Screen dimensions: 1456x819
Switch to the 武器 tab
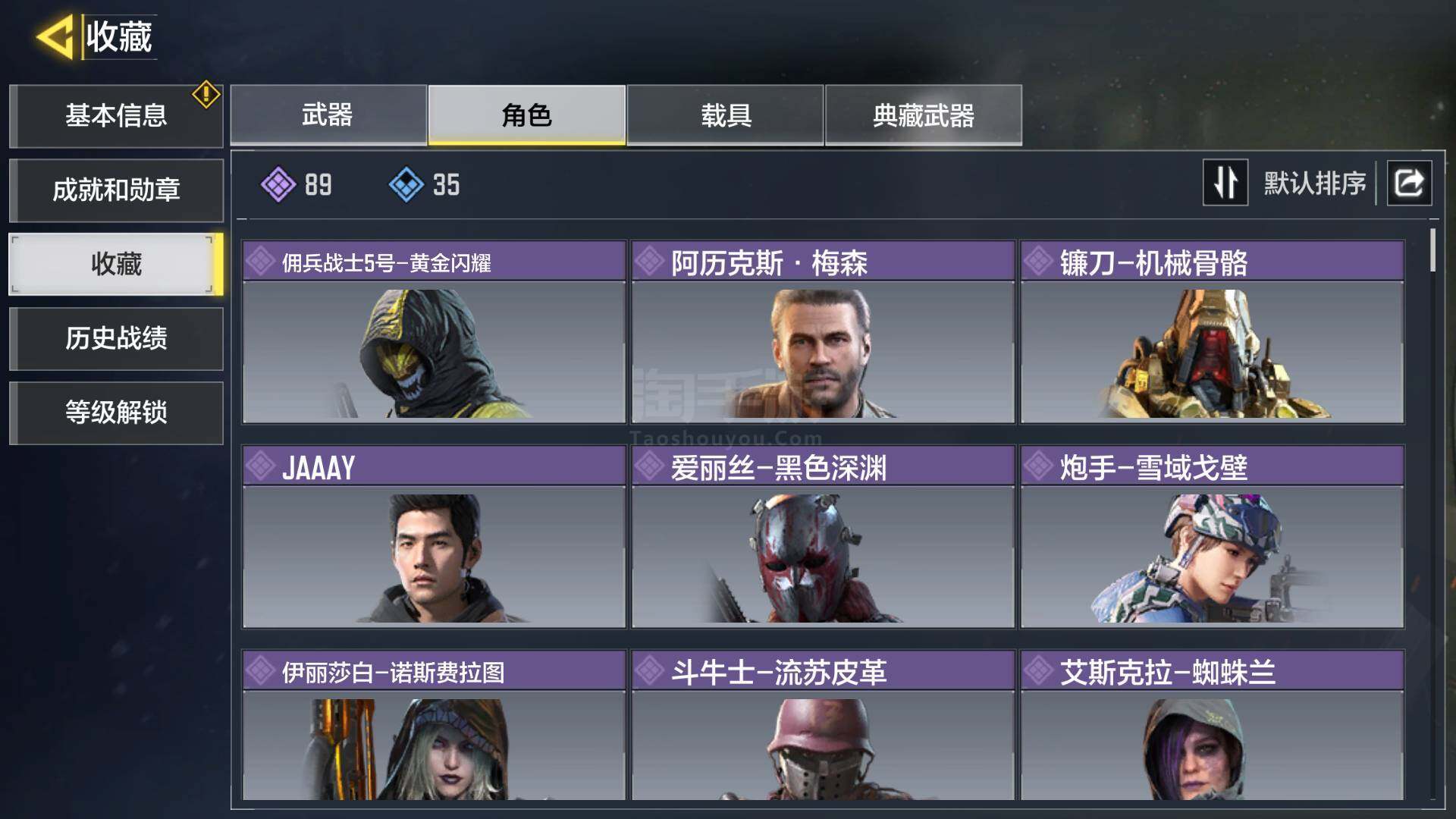[x=328, y=115]
